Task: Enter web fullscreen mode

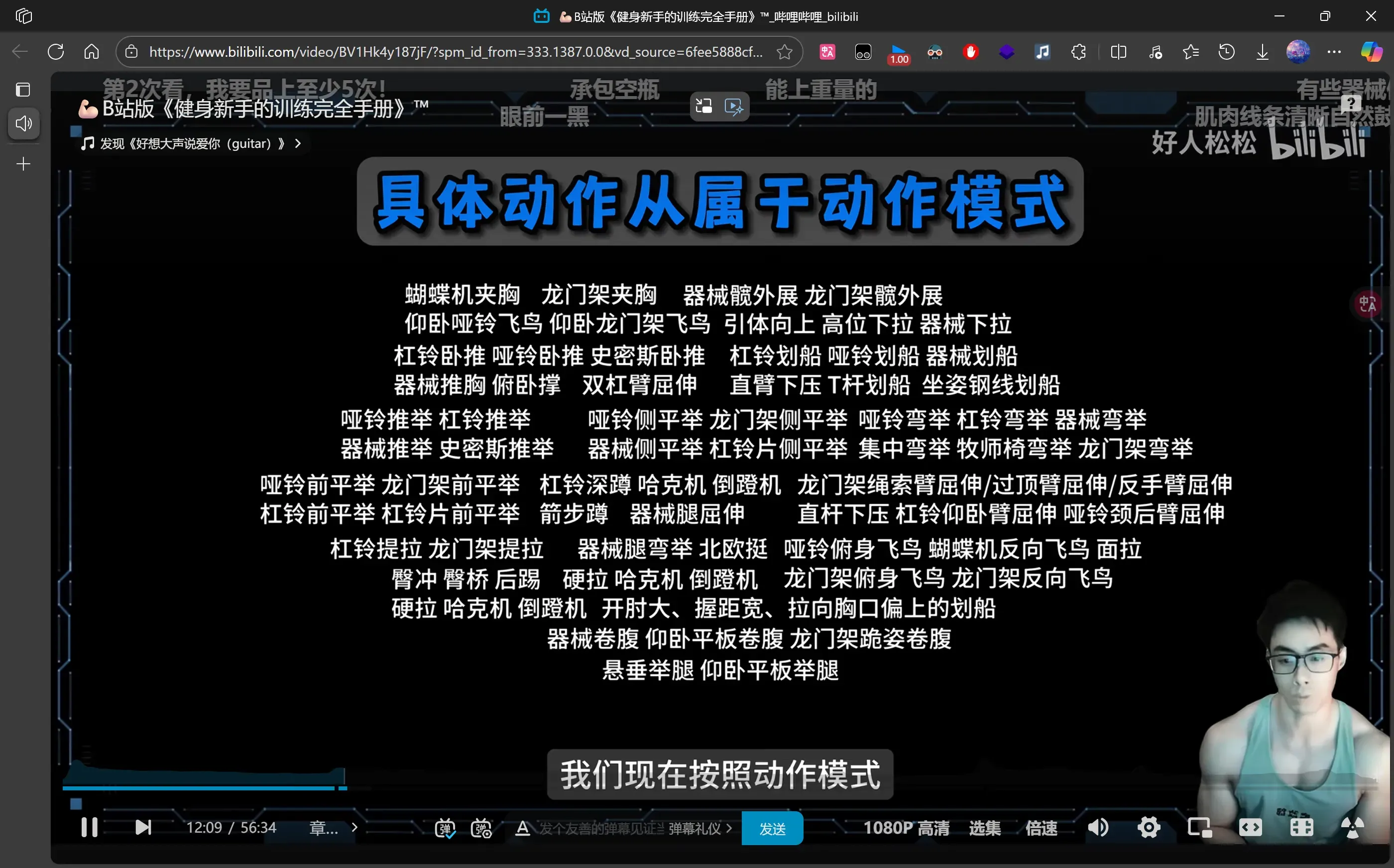Action: point(1301,827)
